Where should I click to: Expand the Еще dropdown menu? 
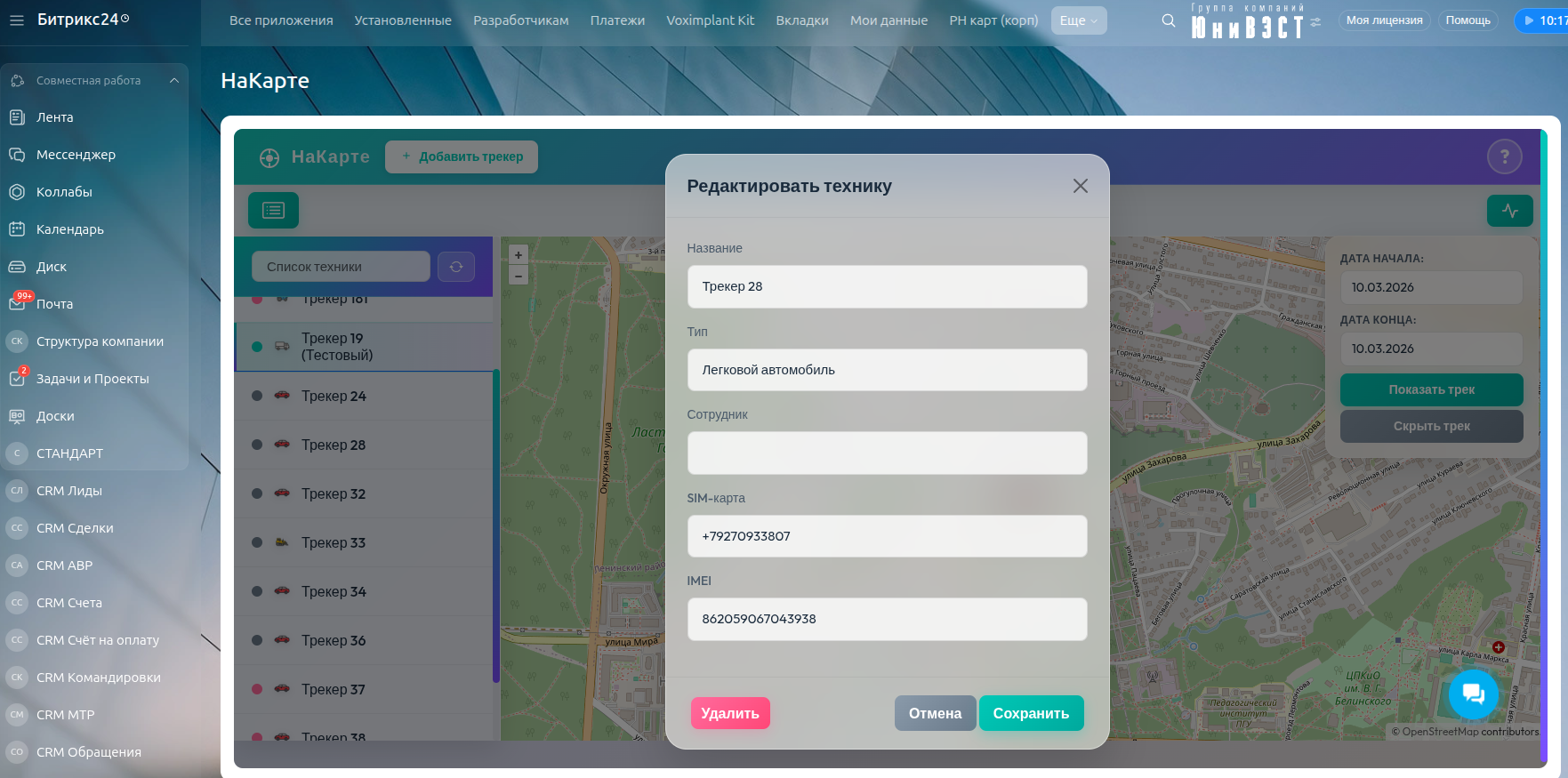point(1079,20)
